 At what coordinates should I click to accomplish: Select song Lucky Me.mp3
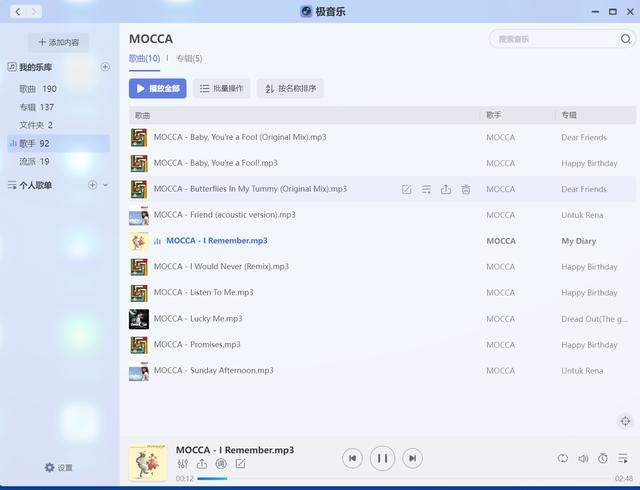(x=382, y=319)
